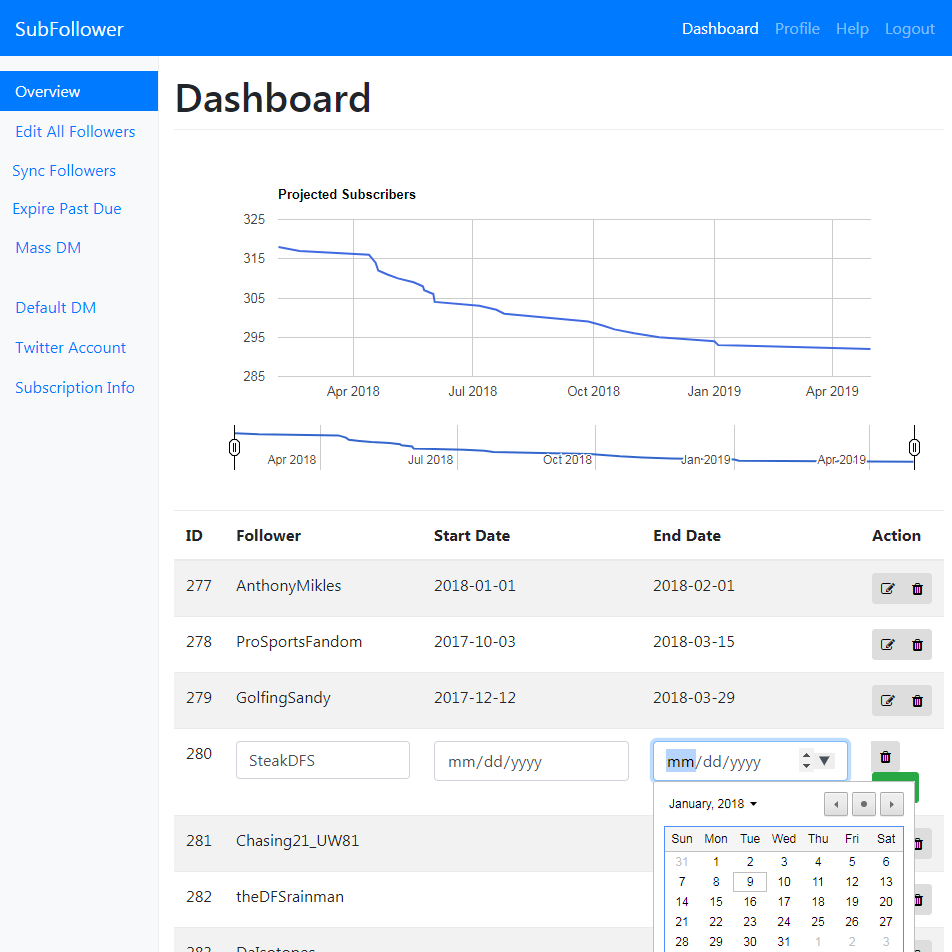
Task: Click the Start Date column header
Action: point(472,536)
